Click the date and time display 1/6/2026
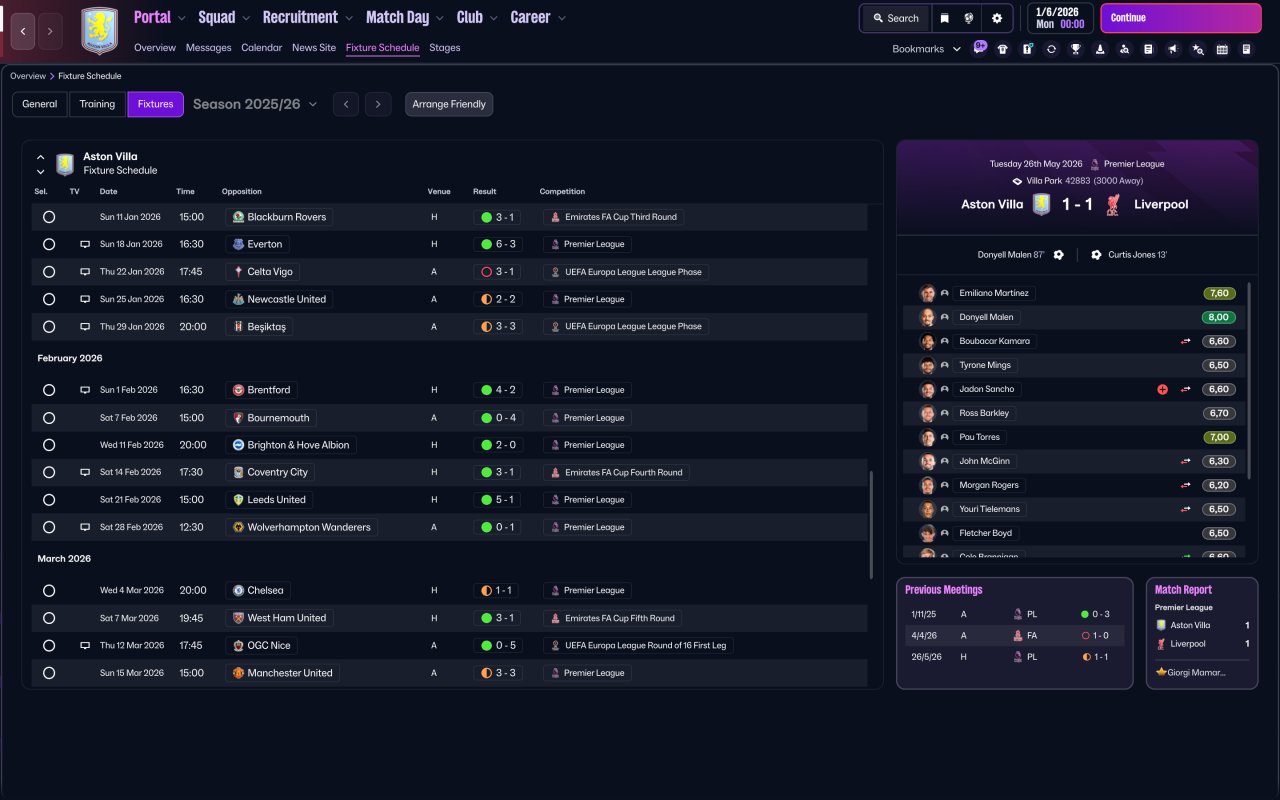Image resolution: width=1280 pixels, height=800 pixels. coord(1060,18)
